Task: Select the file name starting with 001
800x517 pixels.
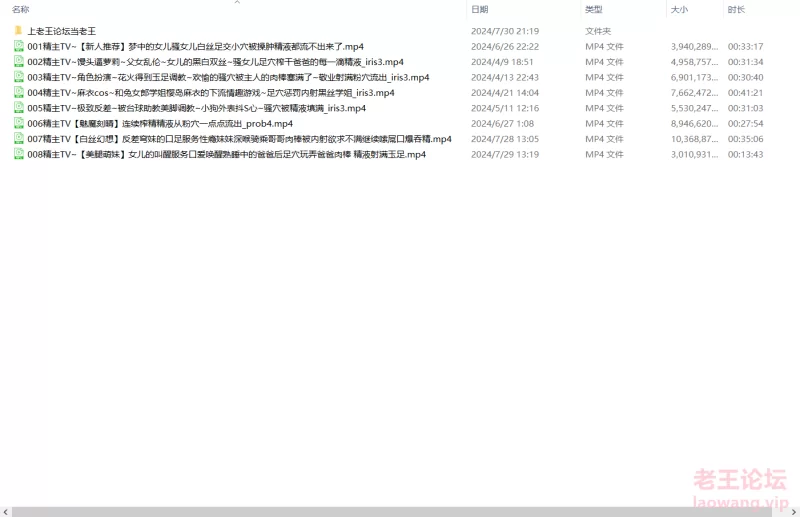Action: pos(195,46)
